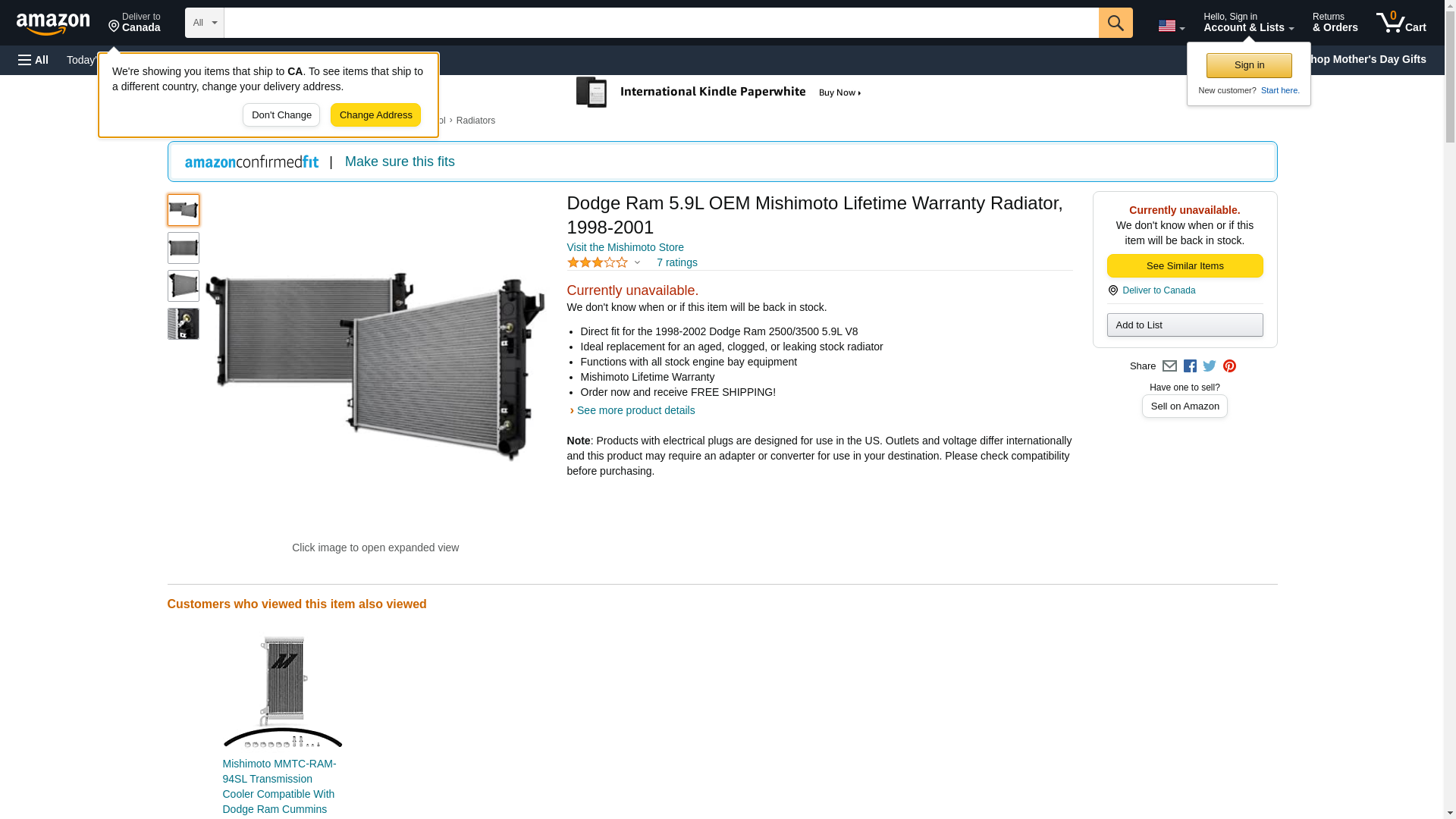
Task: Open Account & Lists menu
Action: 1248,23
